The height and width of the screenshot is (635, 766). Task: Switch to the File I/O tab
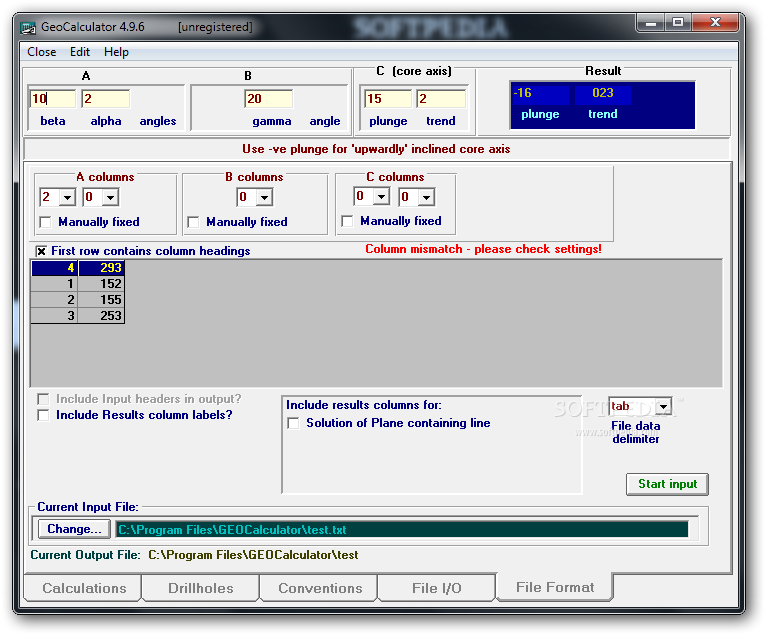point(437,588)
